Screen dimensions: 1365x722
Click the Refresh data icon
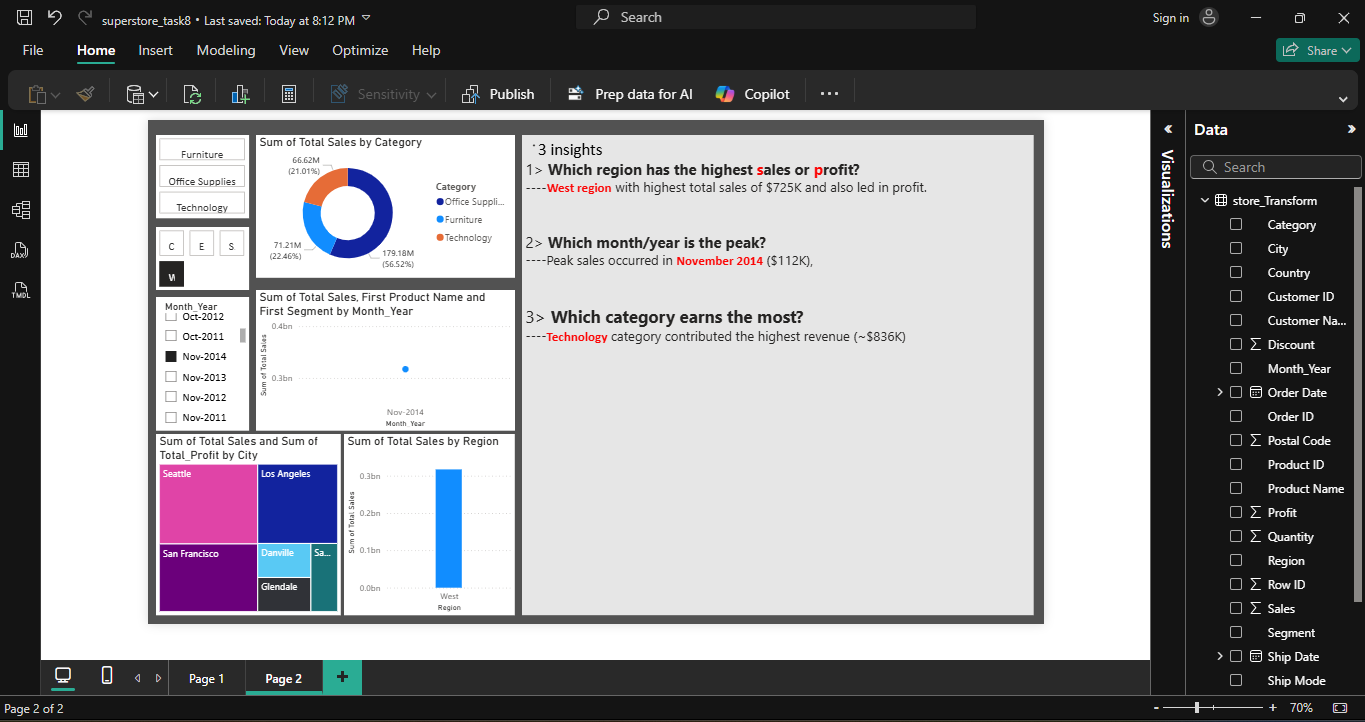(193, 94)
